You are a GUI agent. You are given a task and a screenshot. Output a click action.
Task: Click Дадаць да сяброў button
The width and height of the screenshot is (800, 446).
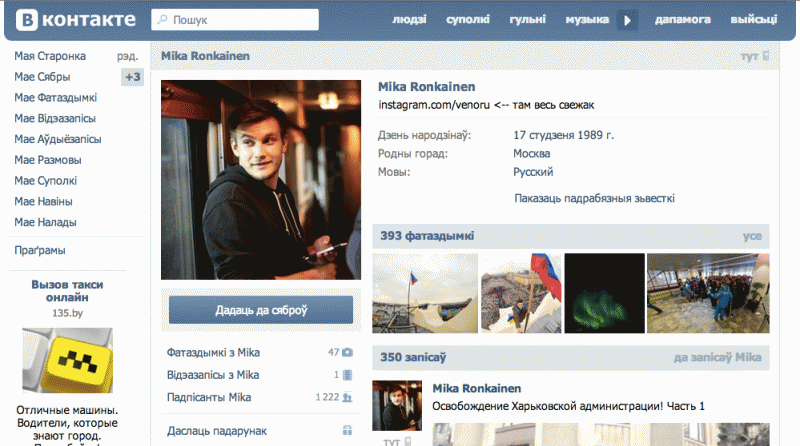[261, 310]
